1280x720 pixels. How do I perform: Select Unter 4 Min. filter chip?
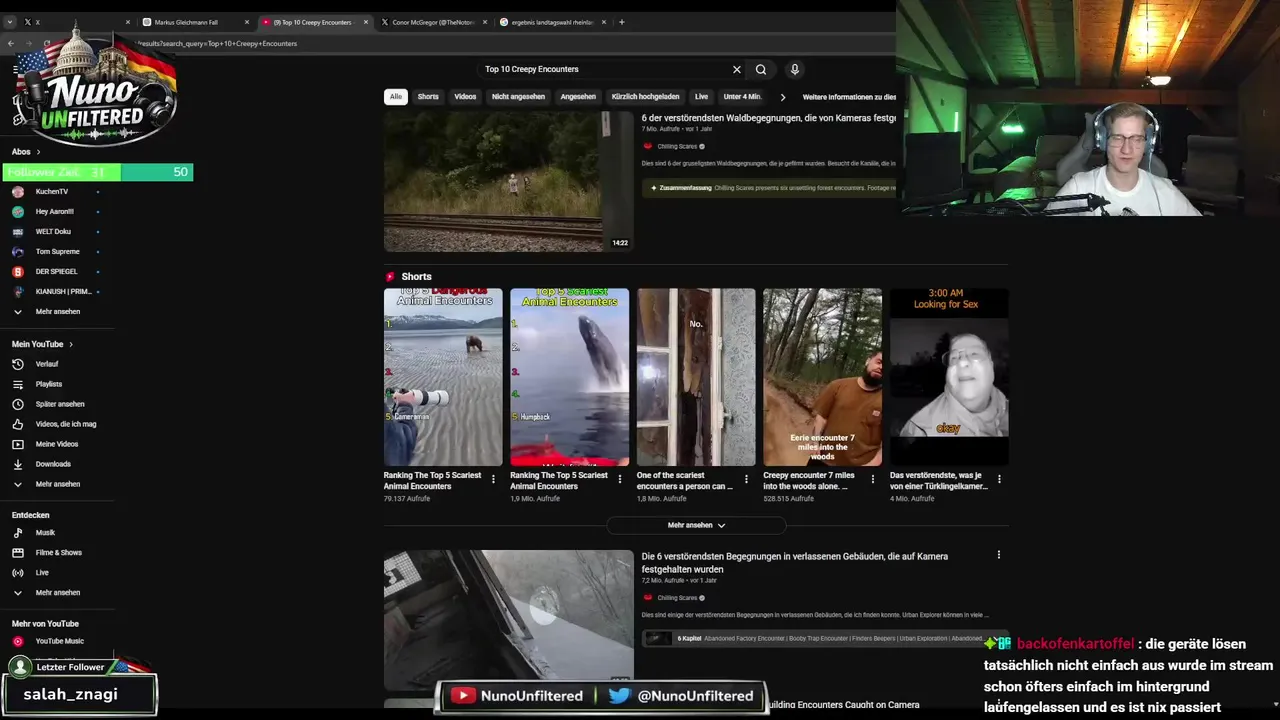(742, 97)
